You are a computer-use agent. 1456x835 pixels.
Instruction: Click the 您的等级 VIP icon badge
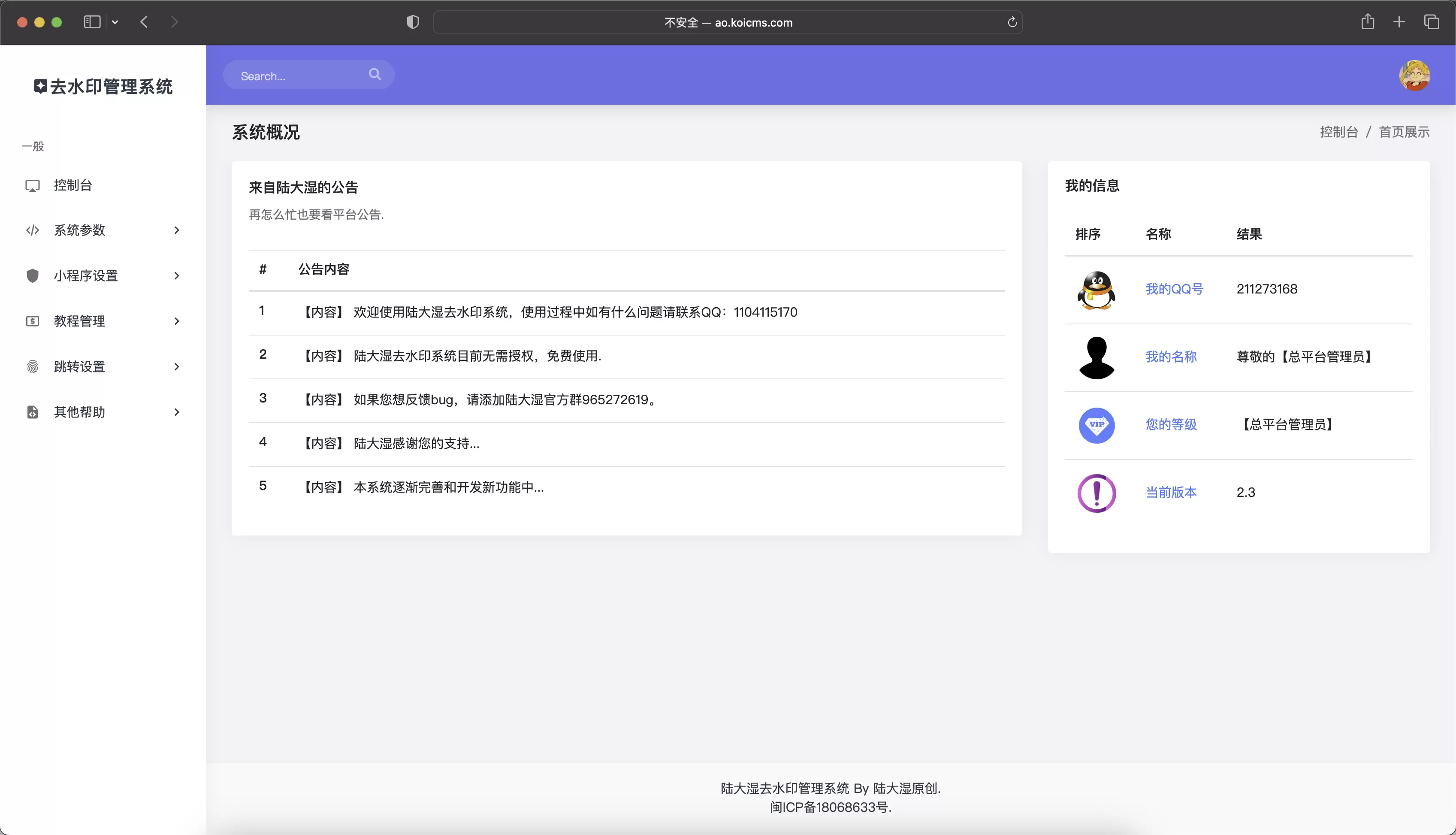point(1097,425)
